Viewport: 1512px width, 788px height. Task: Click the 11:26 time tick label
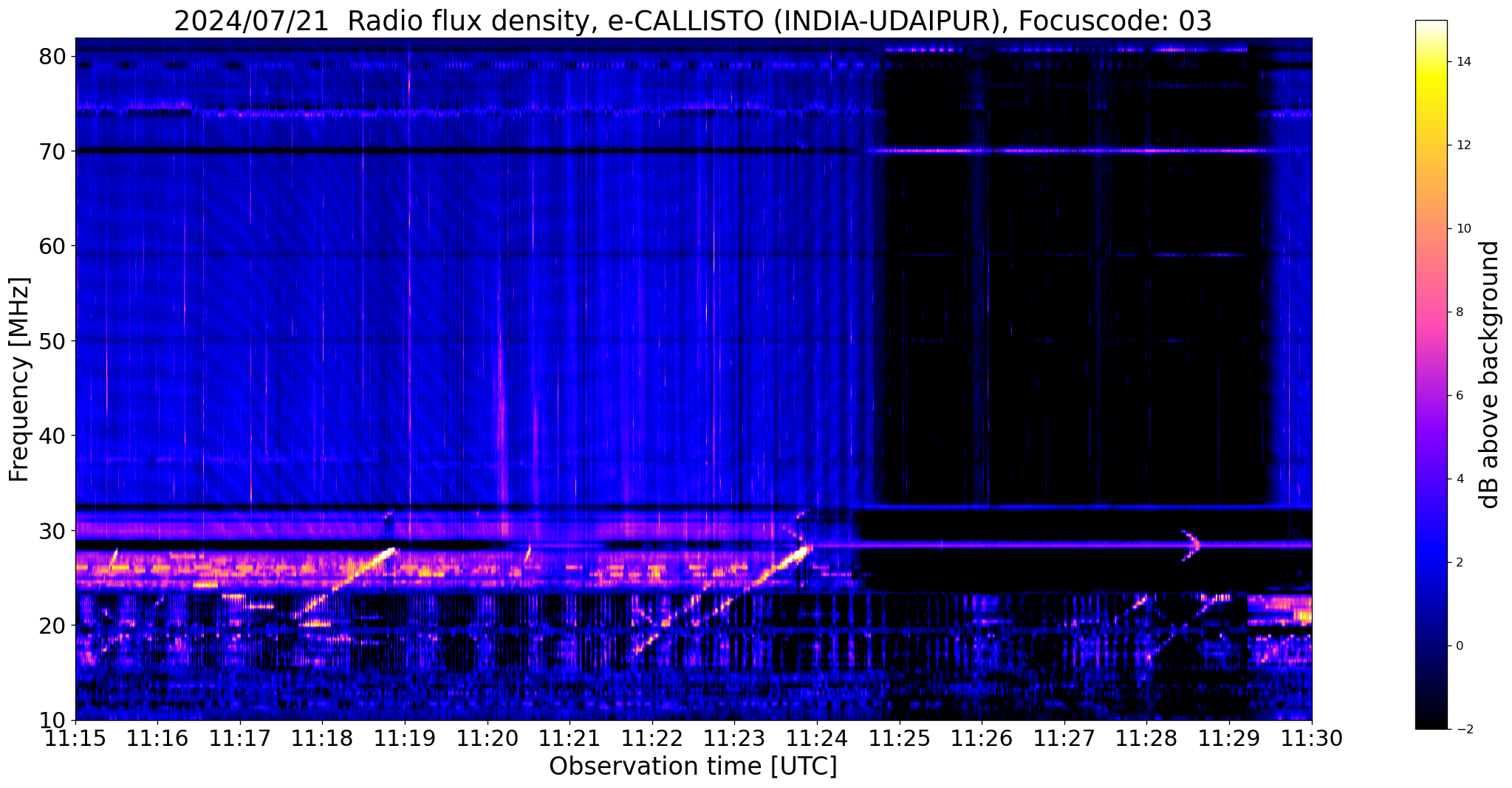pyautogui.click(x=982, y=738)
